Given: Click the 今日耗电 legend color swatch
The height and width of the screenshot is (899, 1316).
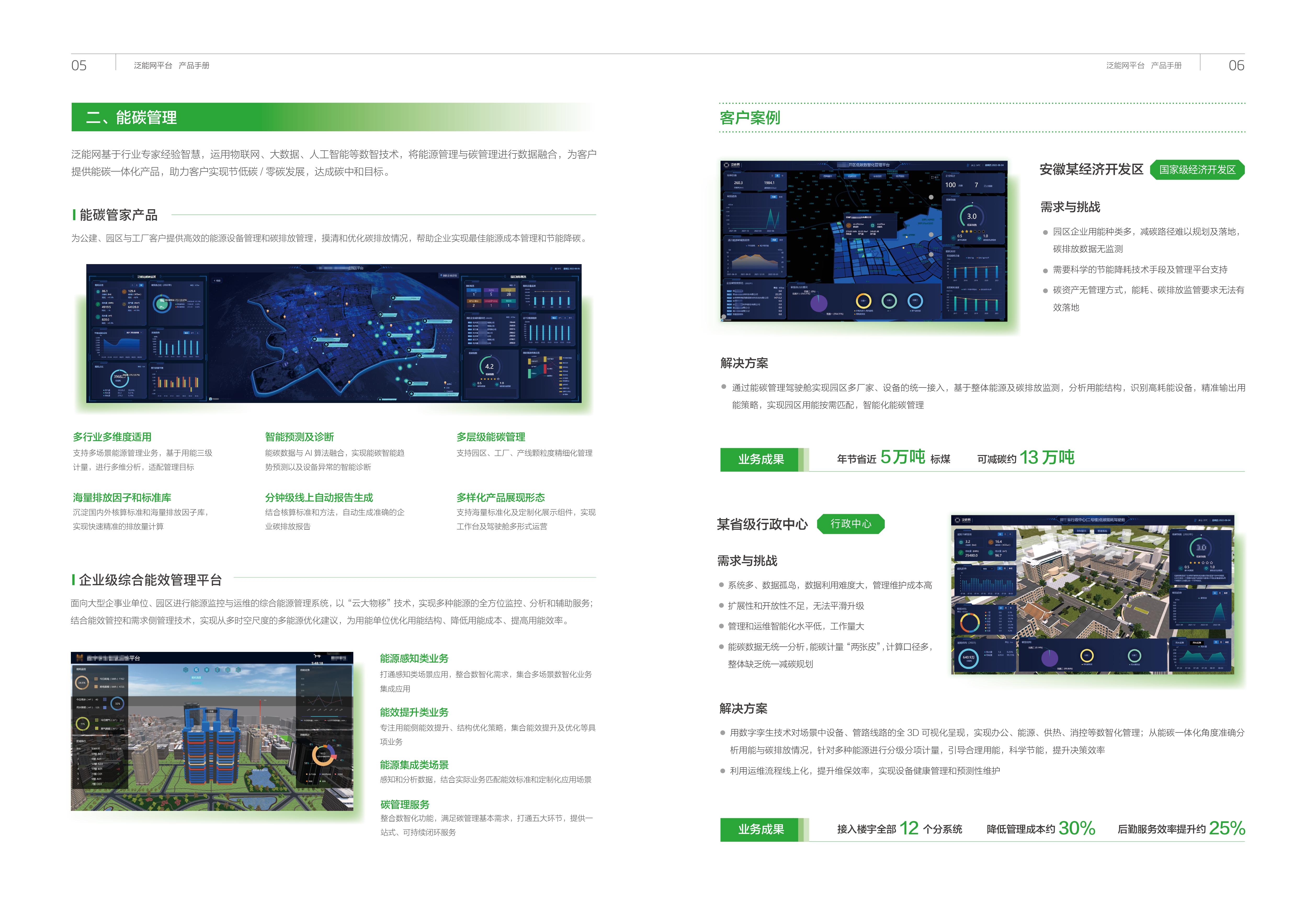Looking at the screenshot, I should click(x=96, y=679).
